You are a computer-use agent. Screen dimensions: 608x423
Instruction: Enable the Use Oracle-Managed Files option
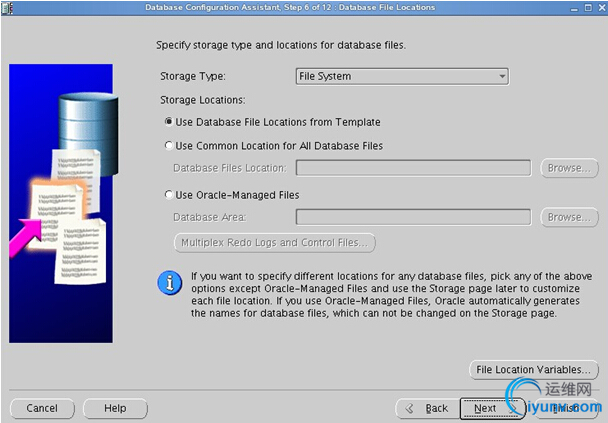click(x=169, y=195)
